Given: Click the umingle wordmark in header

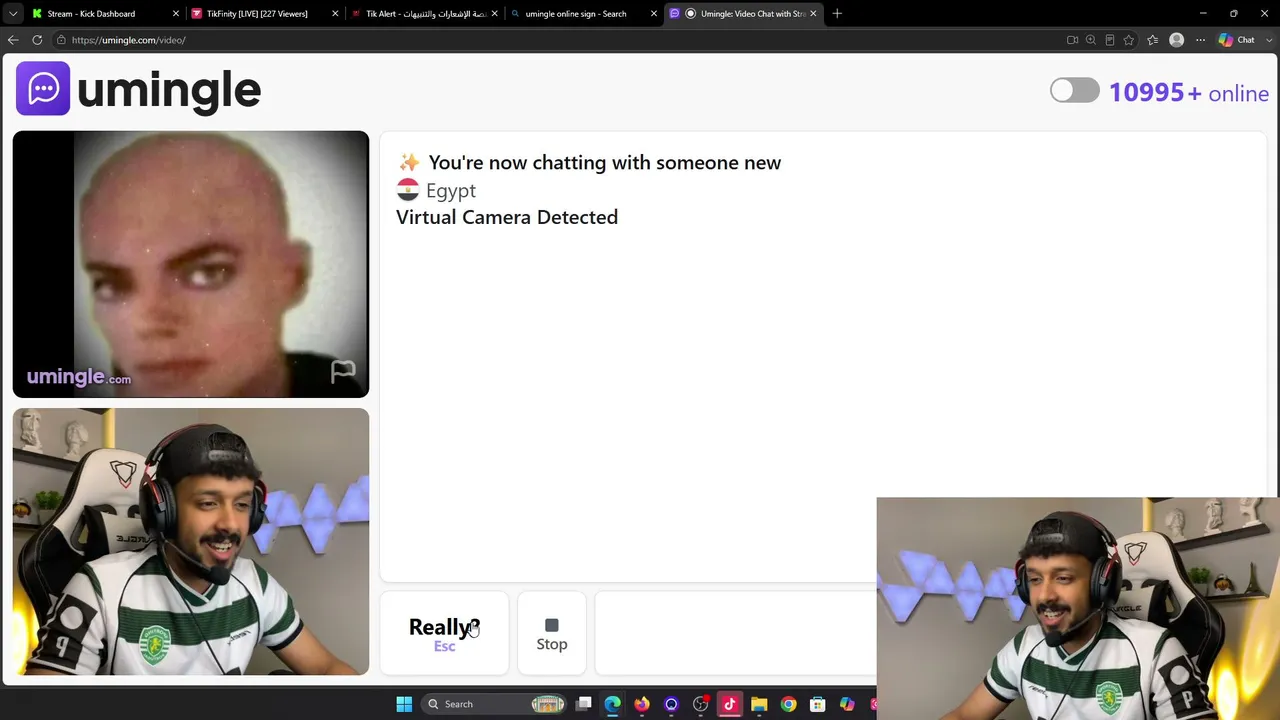Looking at the screenshot, I should pyautogui.click(x=169, y=90).
